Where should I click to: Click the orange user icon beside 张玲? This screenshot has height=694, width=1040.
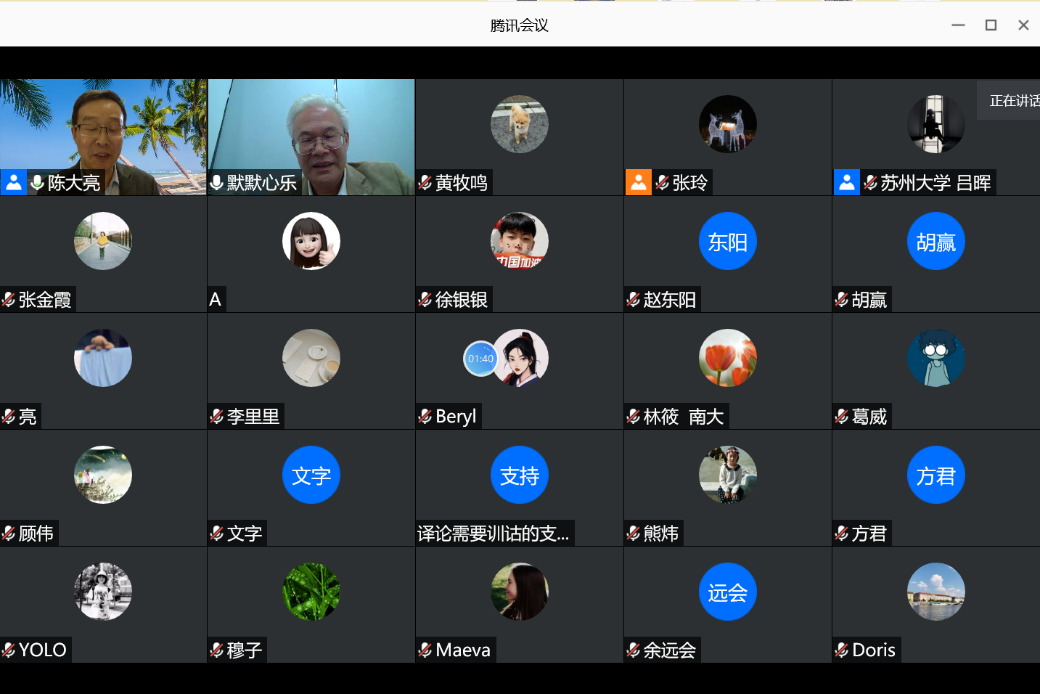(638, 183)
